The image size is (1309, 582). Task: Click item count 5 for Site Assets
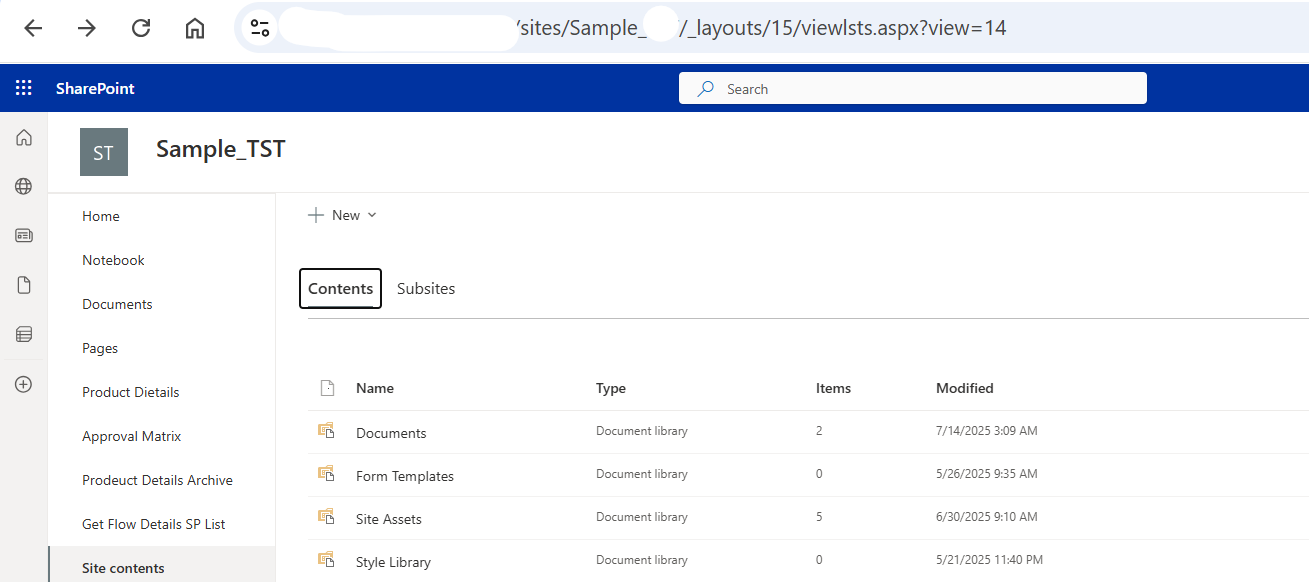click(819, 517)
